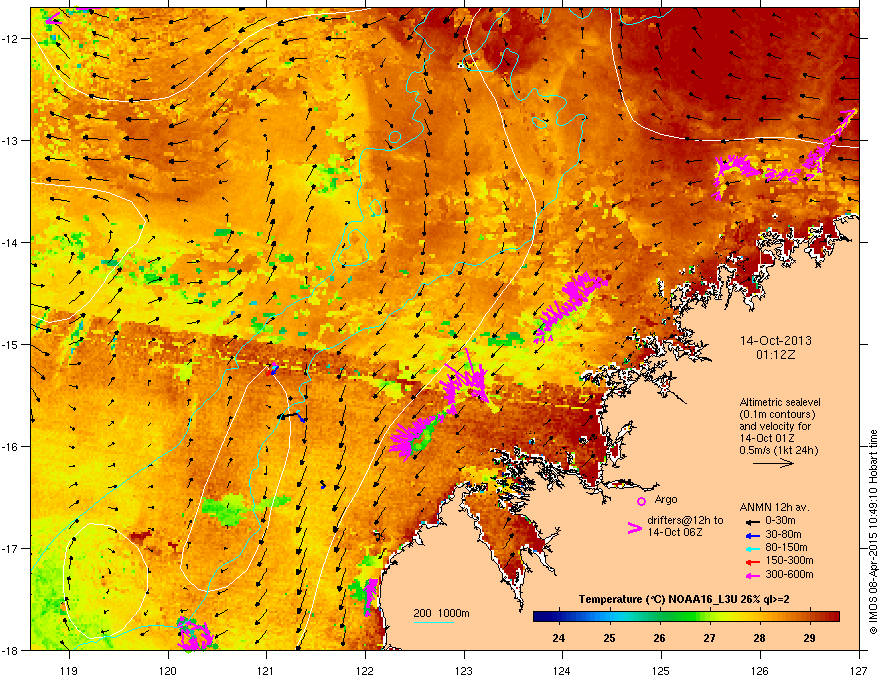Click the longitude axis label 125
The width and height of the screenshot is (880, 680).
pyautogui.click(x=661, y=670)
